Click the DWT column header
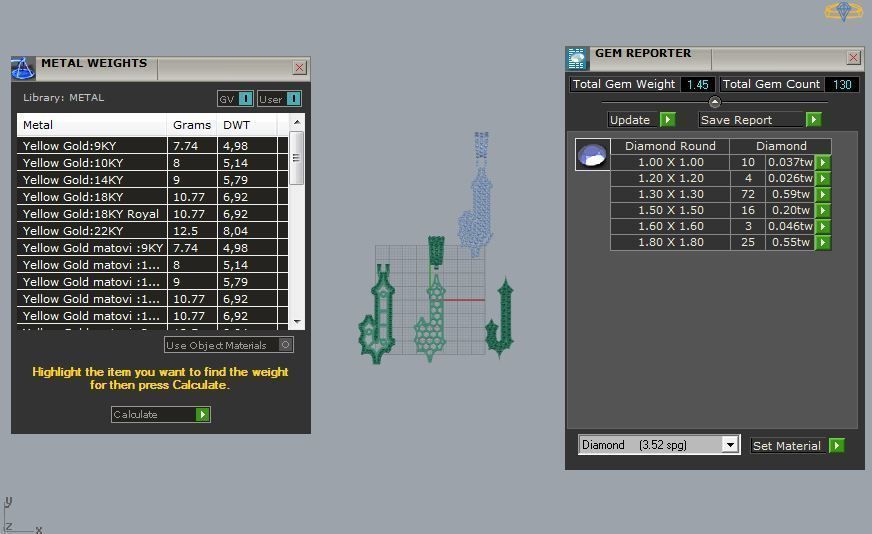872x534 pixels. (x=247, y=125)
